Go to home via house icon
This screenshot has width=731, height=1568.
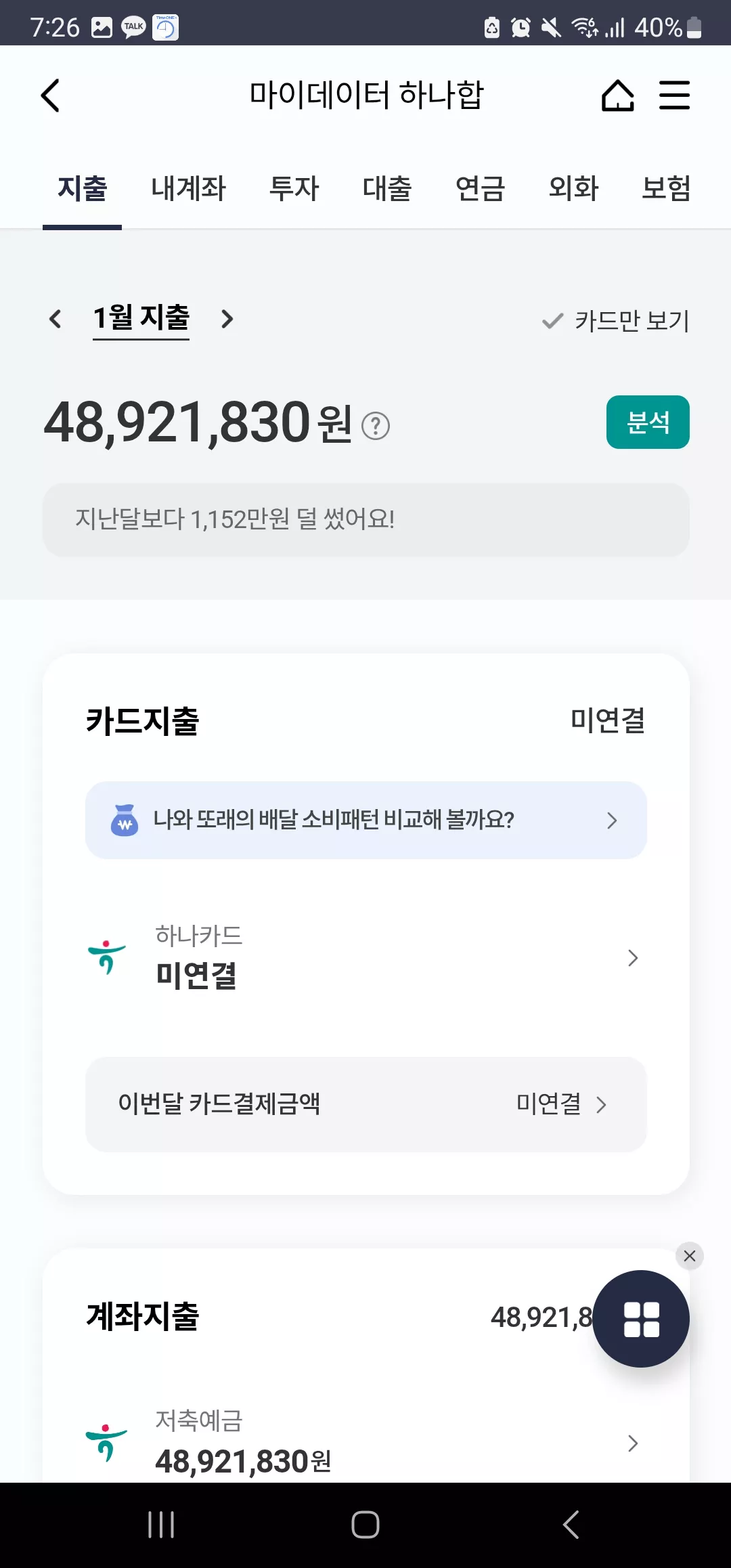tap(617, 95)
